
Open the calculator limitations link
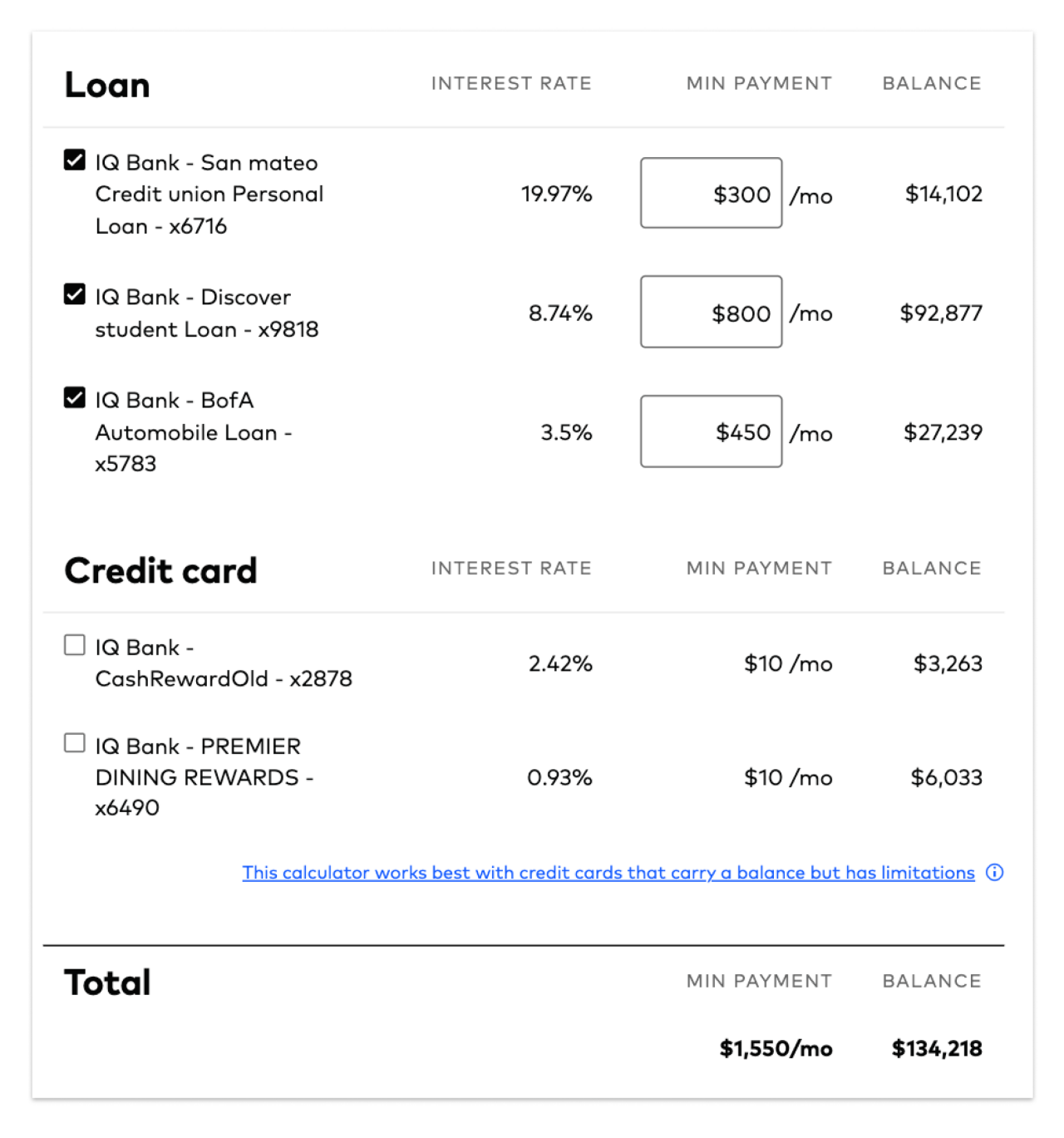point(608,873)
